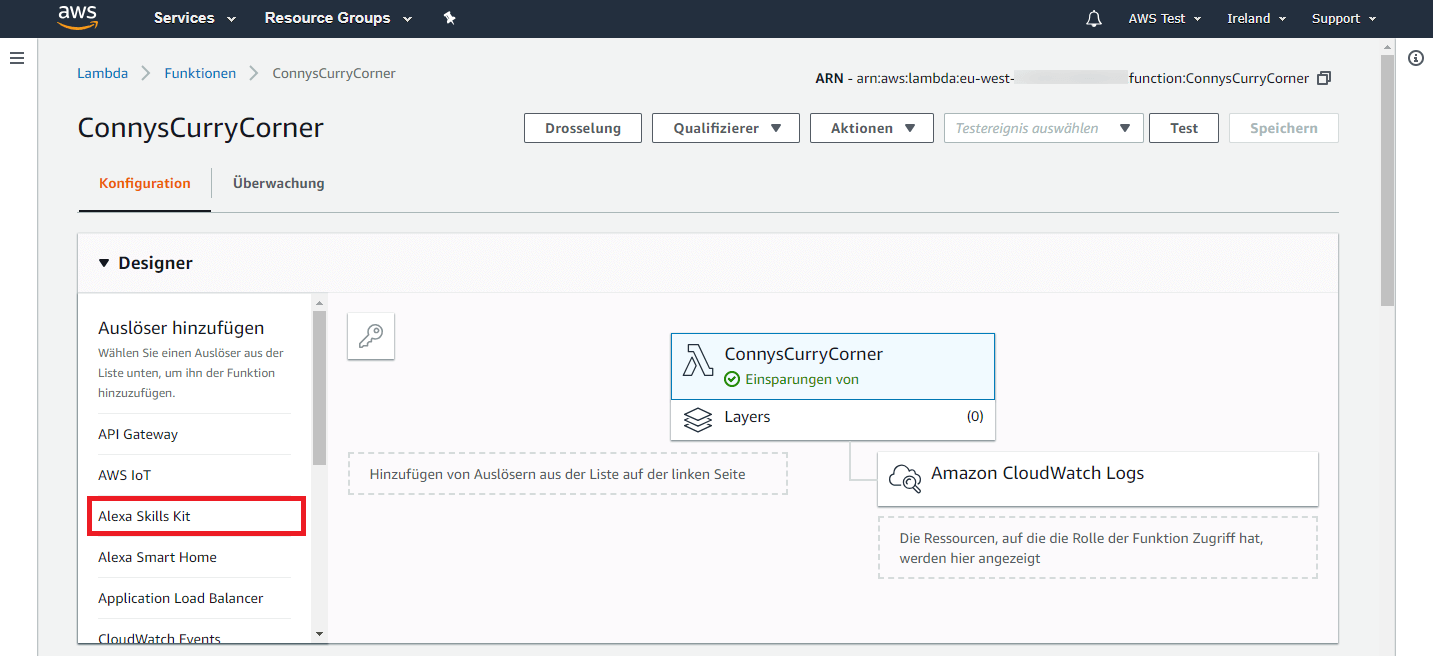Go to Funktionen breadcrumb link
Screen dimensions: 1433x656
(200, 73)
